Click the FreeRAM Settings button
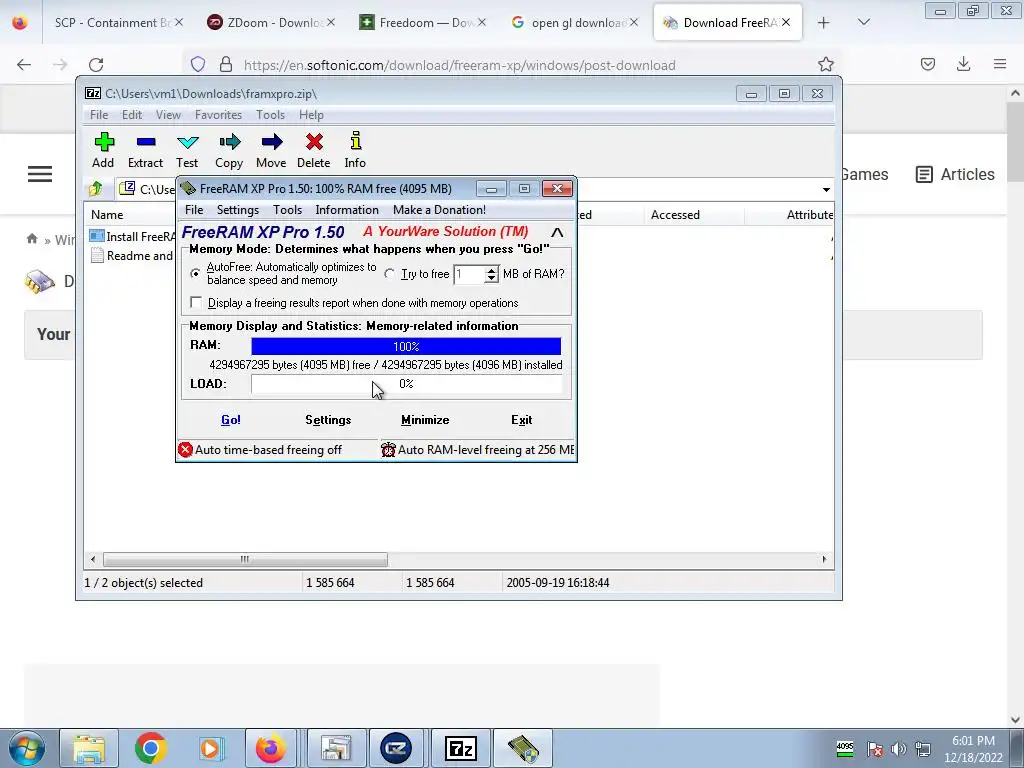This screenshot has height=768, width=1024. [328, 420]
